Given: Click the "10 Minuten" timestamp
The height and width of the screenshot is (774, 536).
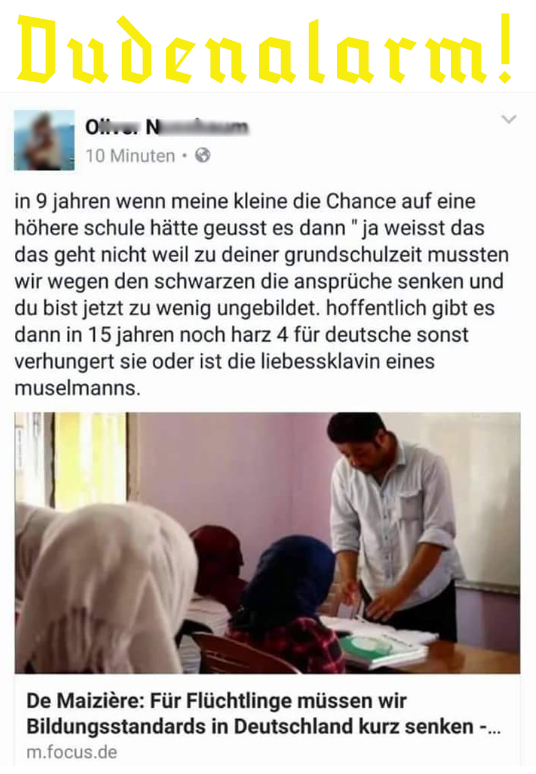Looking at the screenshot, I should [130, 156].
